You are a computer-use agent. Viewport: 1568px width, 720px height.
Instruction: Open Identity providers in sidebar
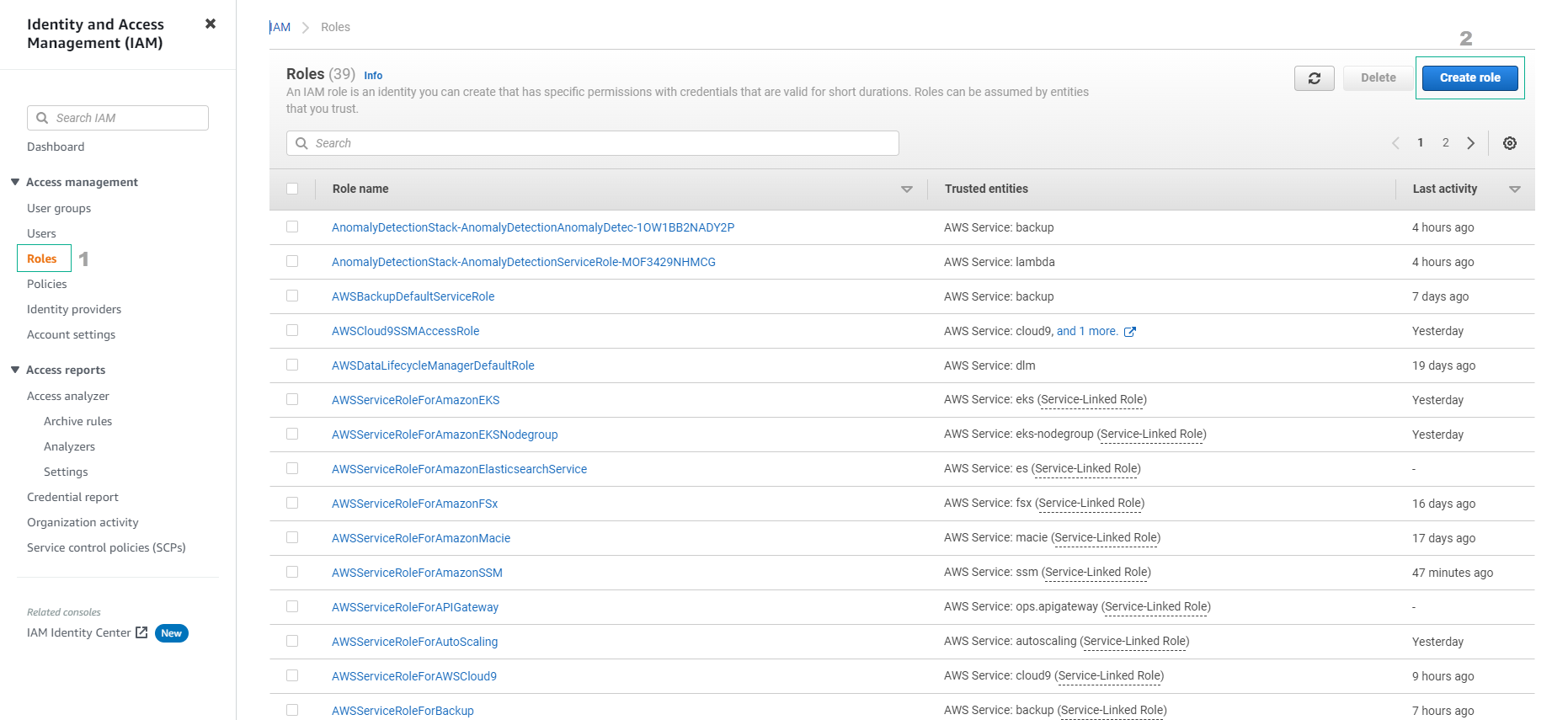click(74, 309)
